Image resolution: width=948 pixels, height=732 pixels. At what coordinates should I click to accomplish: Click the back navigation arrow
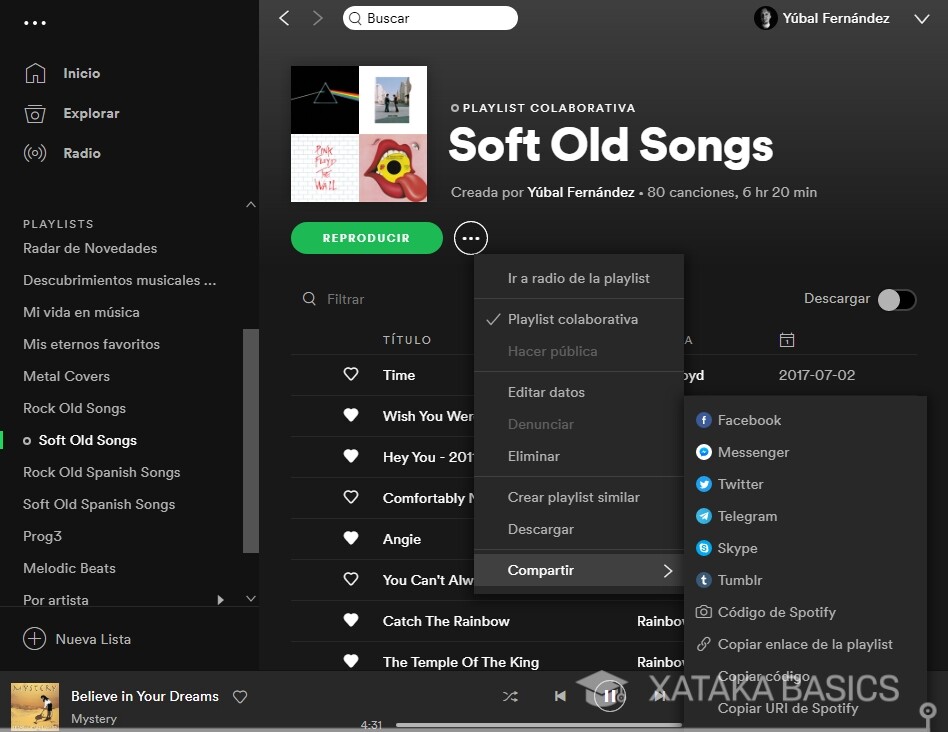click(284, 18)
